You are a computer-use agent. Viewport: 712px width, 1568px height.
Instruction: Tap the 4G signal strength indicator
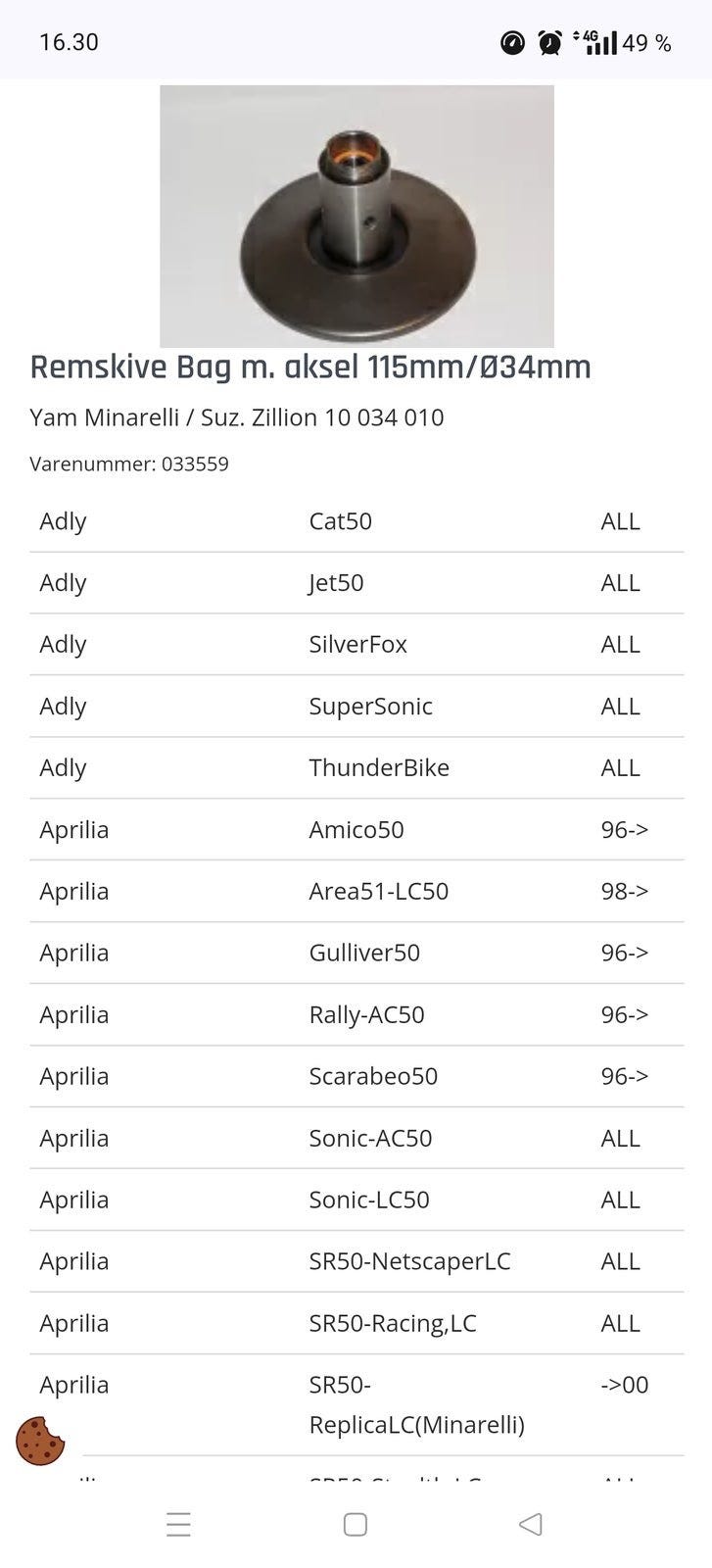coord(597,42)
